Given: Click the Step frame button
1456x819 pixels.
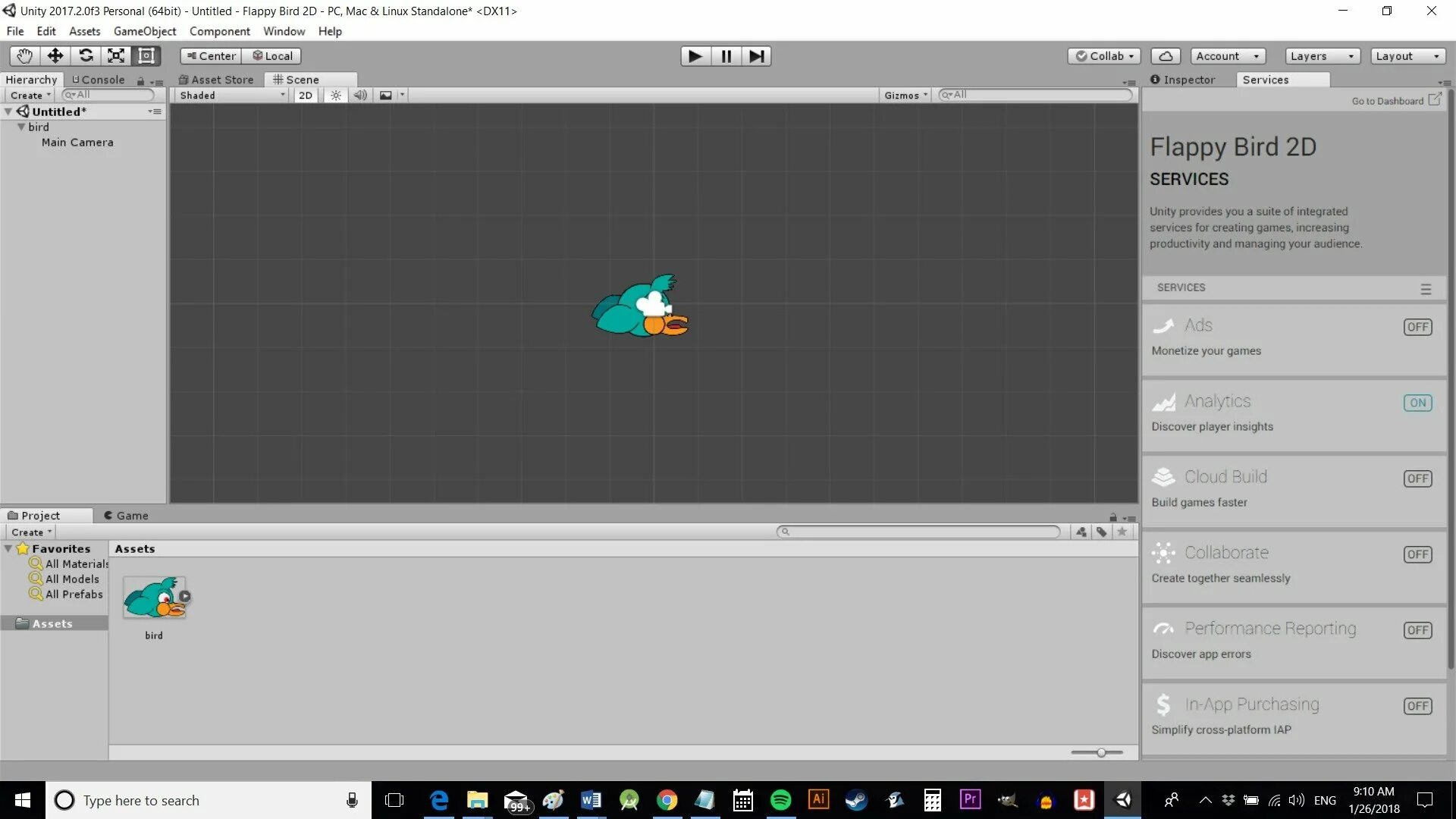Looking at the screenshot, I should click(756, 56).
